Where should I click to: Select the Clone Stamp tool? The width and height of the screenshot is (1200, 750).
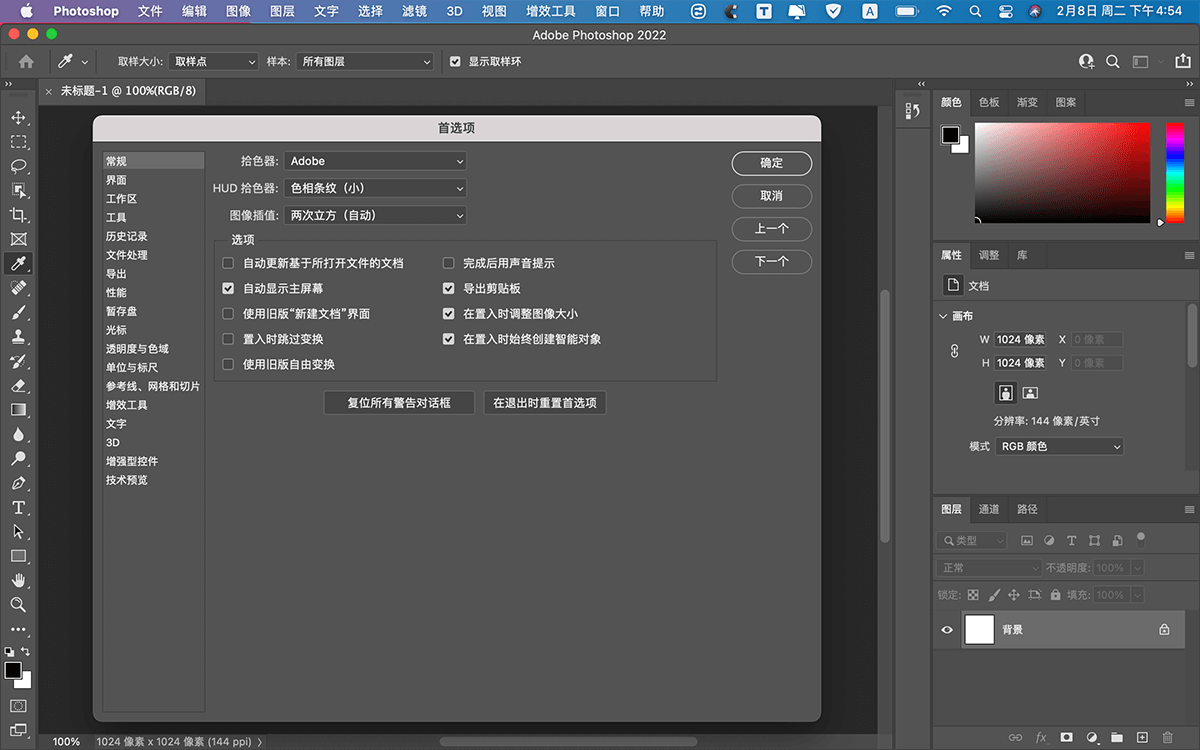[18, 337]
